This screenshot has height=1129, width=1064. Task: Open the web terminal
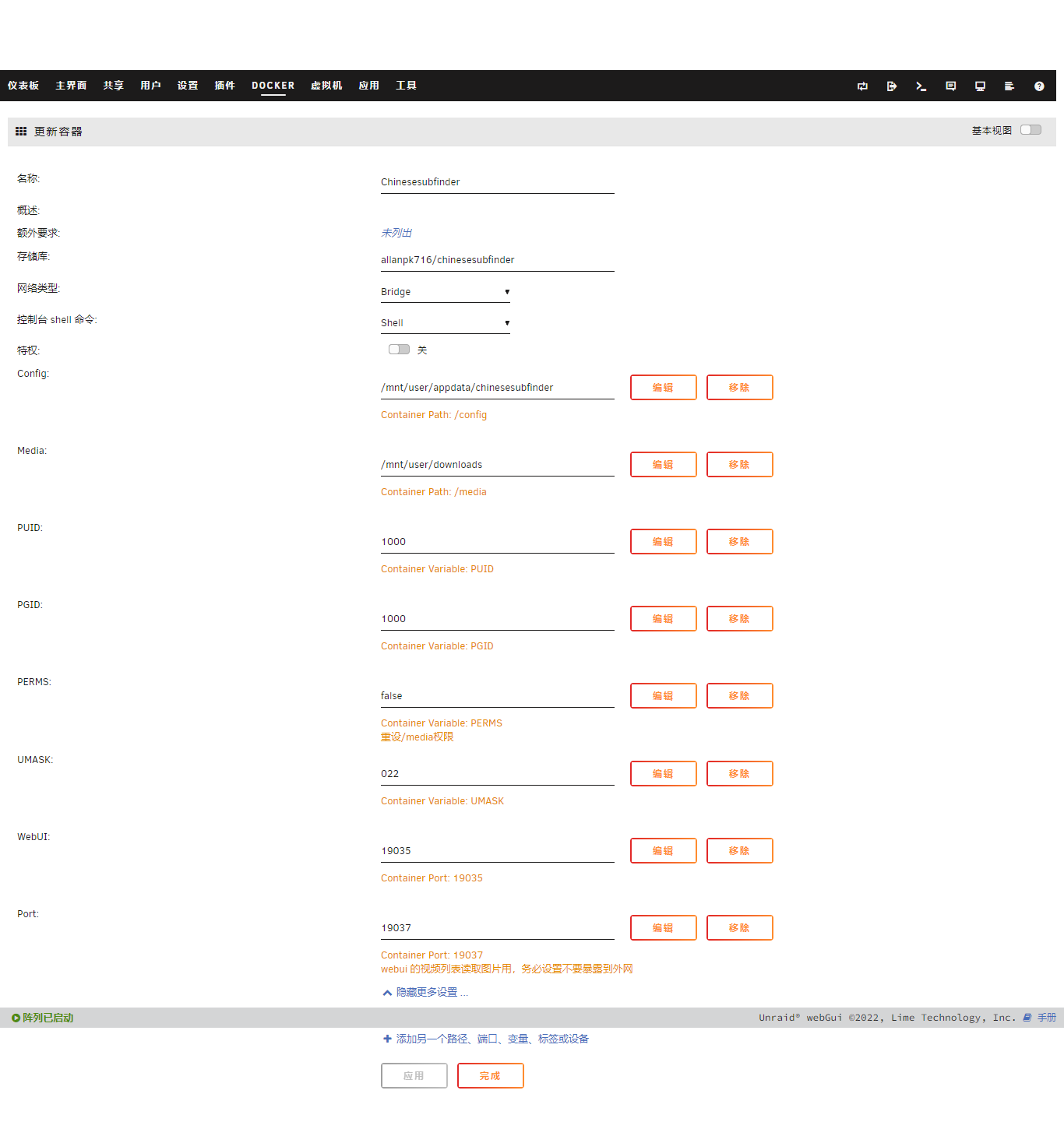(x=921, y=86)
